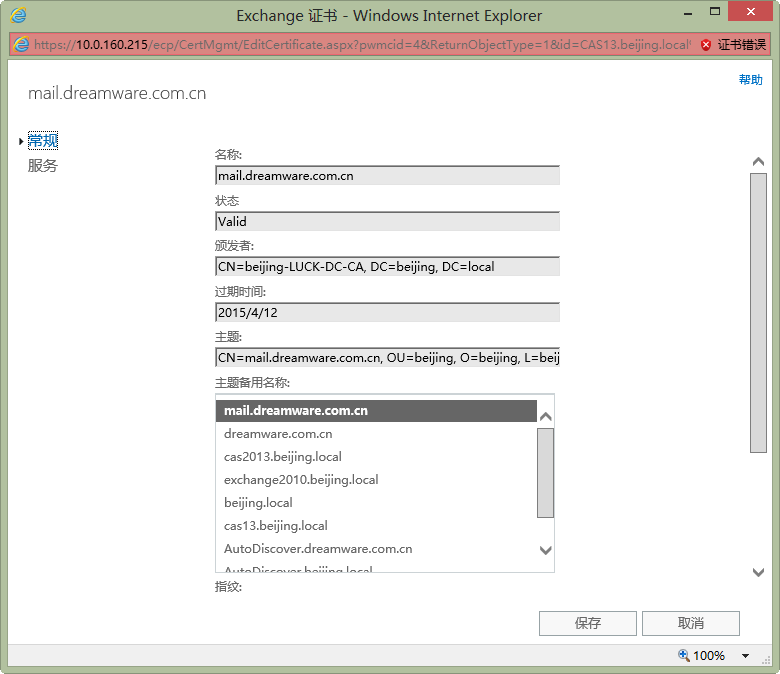This screenshot has width=780, height=674.
Task: Select cas13.beijing.local list entry
Action: (x=376, y=526)
